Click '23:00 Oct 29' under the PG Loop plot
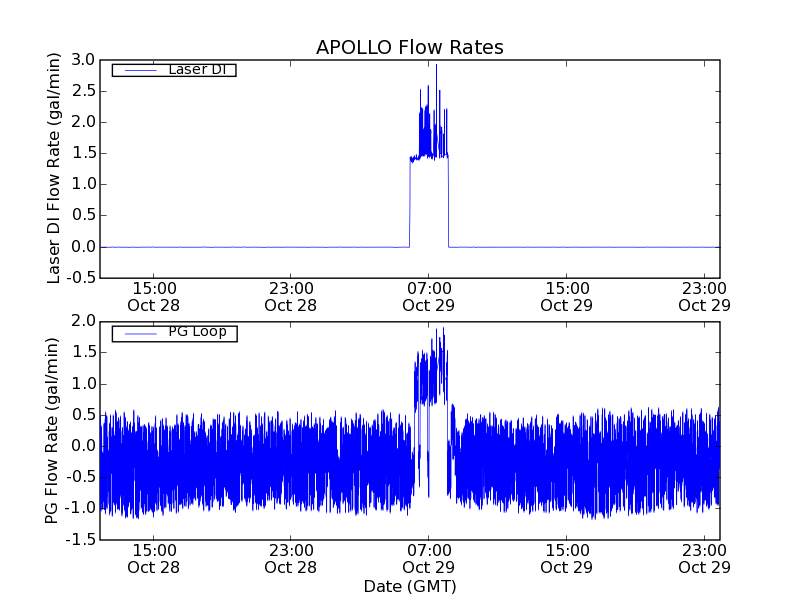800x600 pixels. click(704, 559)
